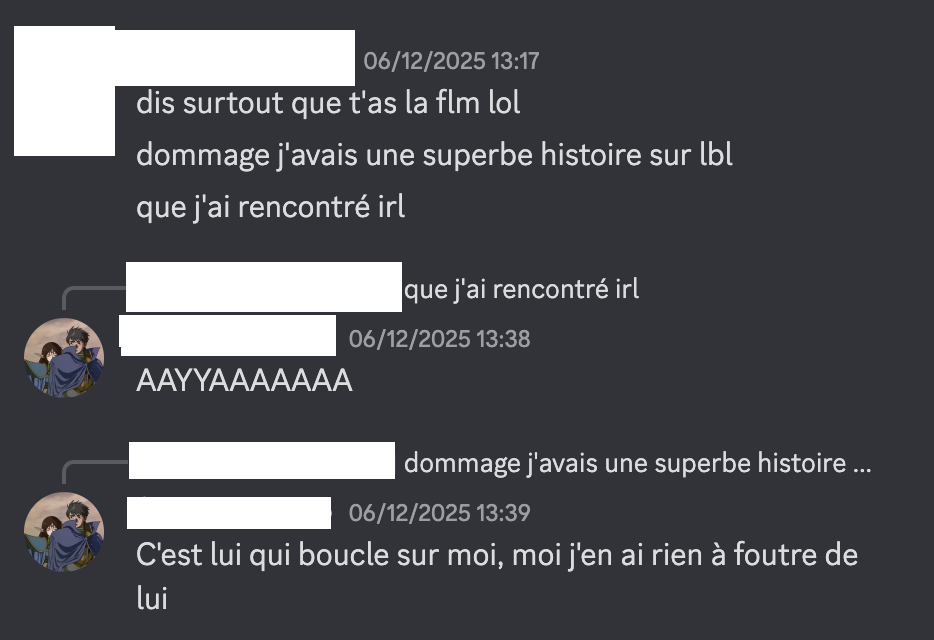Select message "dommage j'avais une superbe histoire sur lbl"
The image size is (934, 640).
pyautogui.click(x=434, y=155)
